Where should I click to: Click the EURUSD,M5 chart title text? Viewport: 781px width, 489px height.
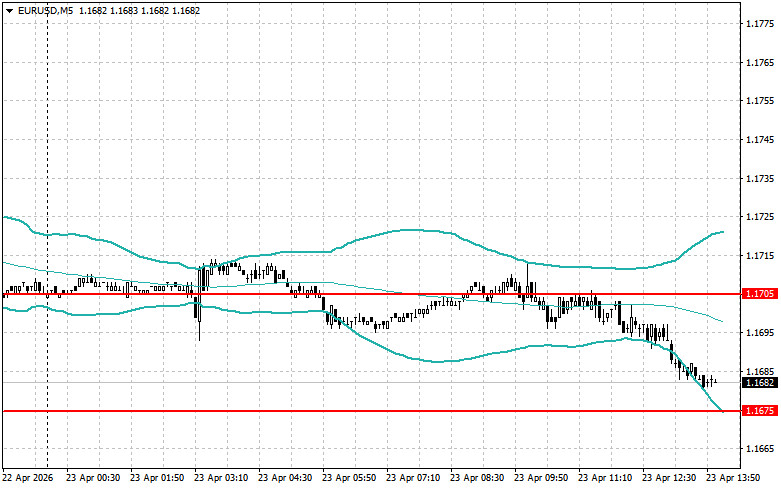point(45,10)
